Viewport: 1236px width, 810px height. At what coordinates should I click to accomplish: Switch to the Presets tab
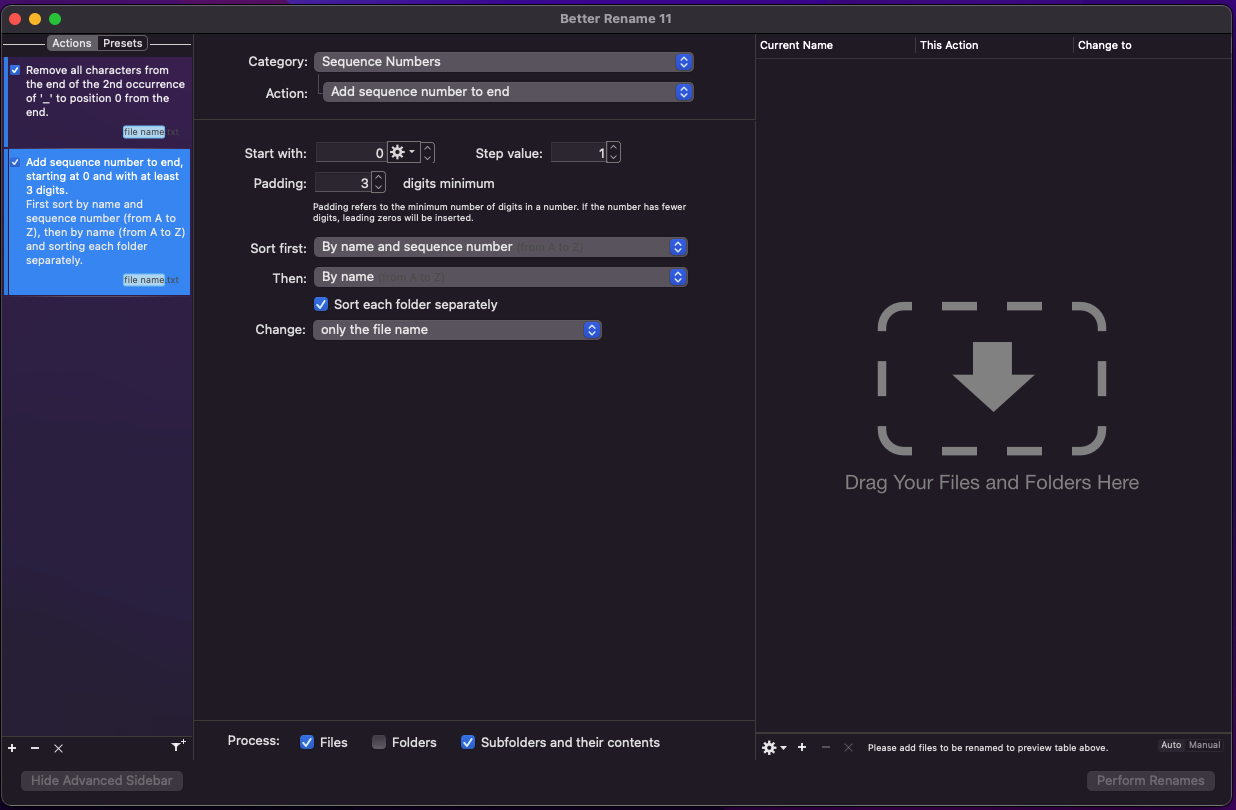point(123,43)
